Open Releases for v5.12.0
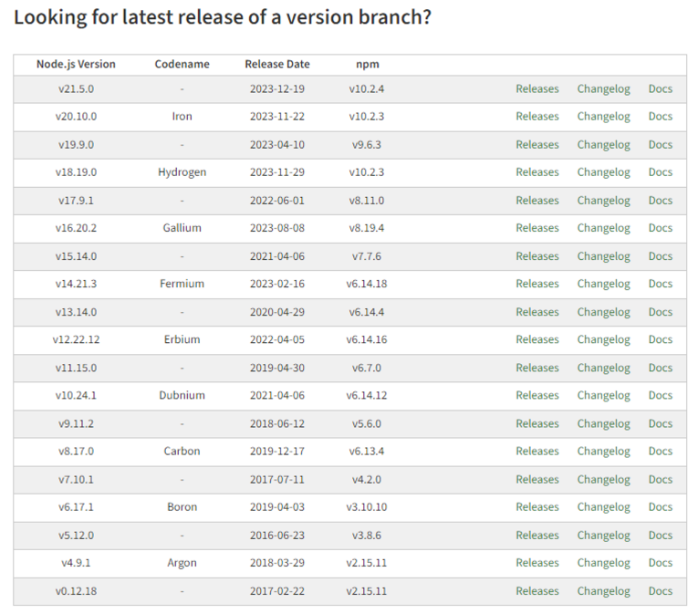Image resolution: width=697 pixels, height=612 pixels. click(x=537, y=536)
